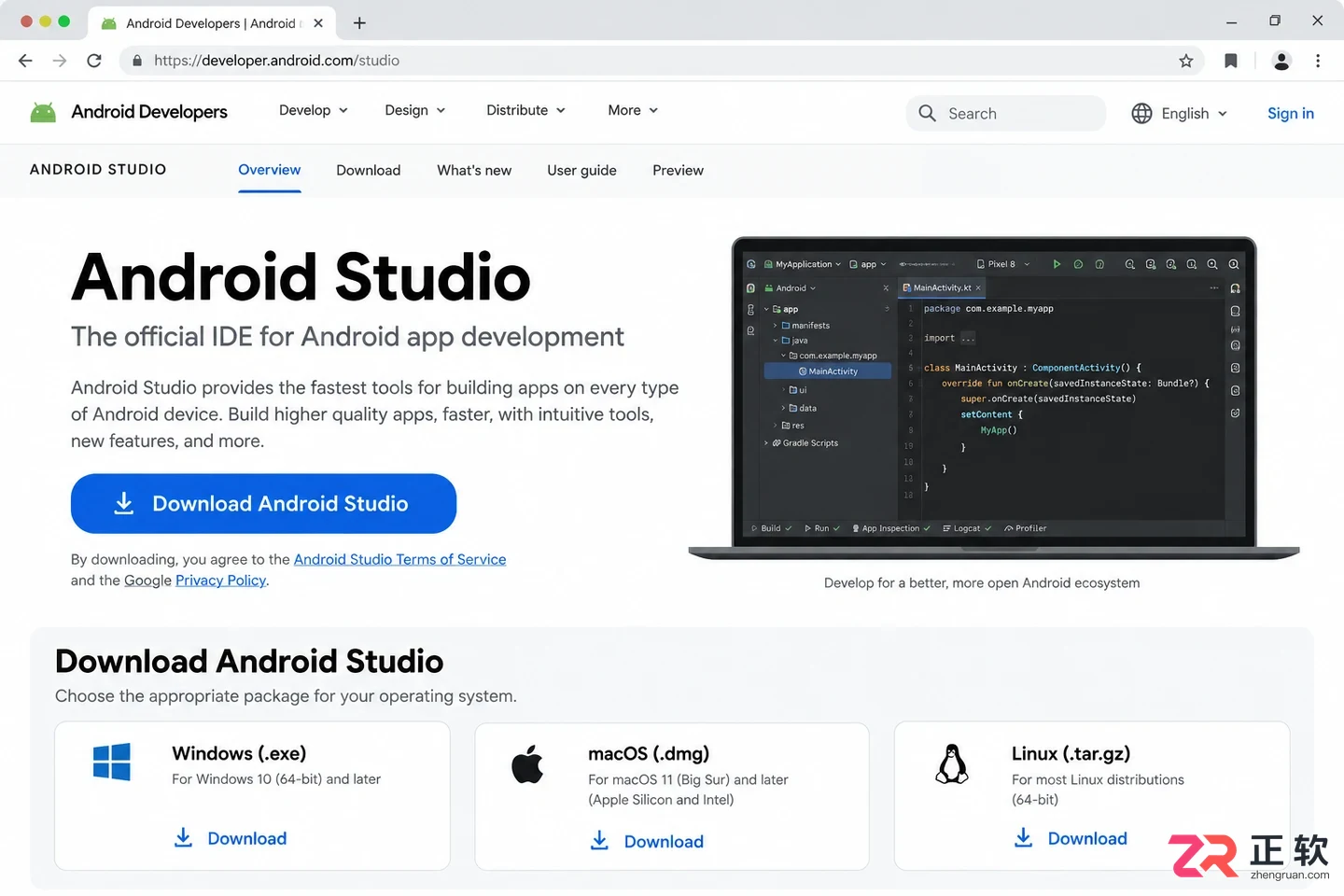Image resolution: width=1344 pixels, height=896 pixels.
Task: Click the address bar URL
Action: (x=276, y=61)
